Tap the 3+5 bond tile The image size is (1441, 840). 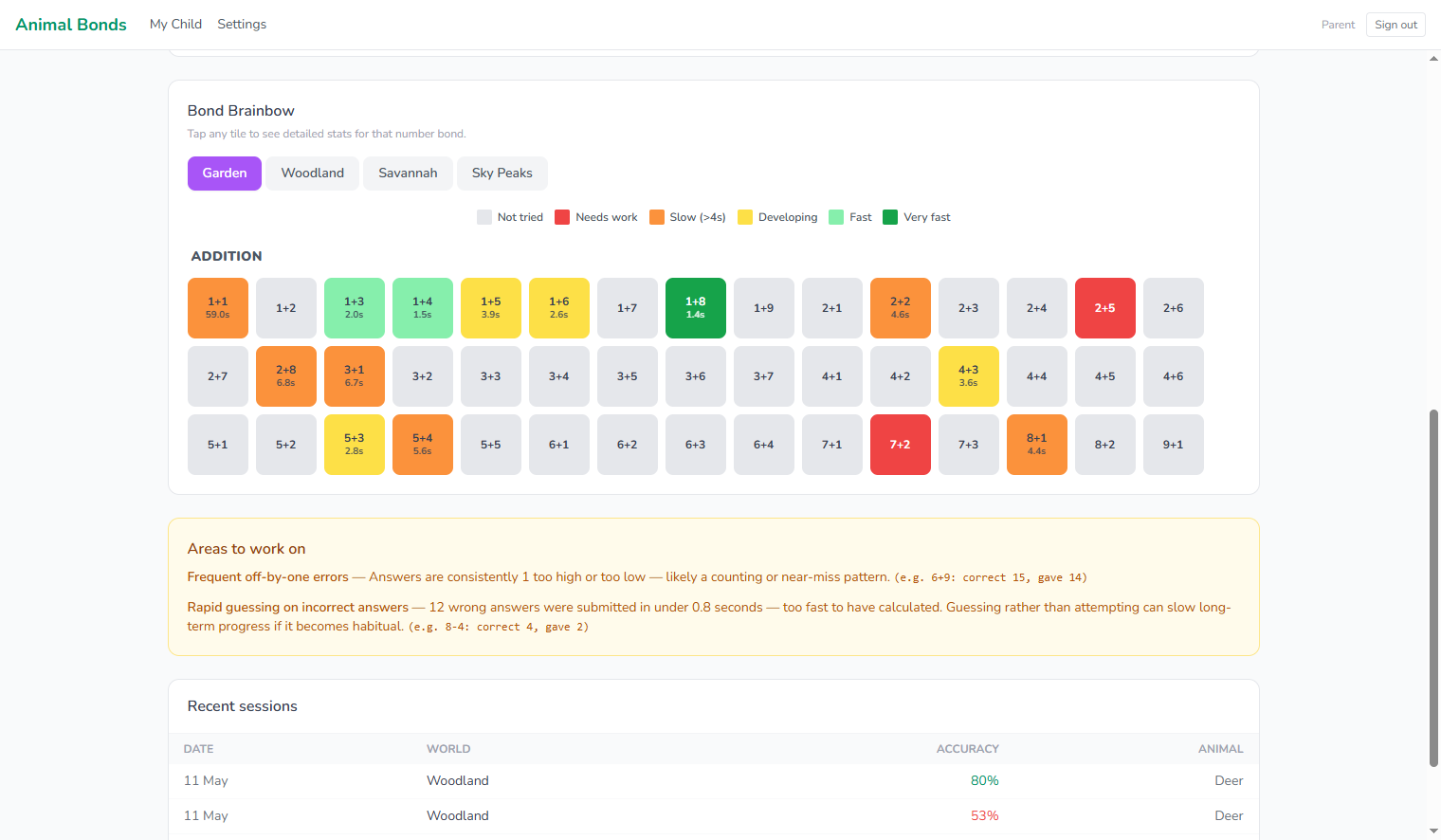coord(628,376)
